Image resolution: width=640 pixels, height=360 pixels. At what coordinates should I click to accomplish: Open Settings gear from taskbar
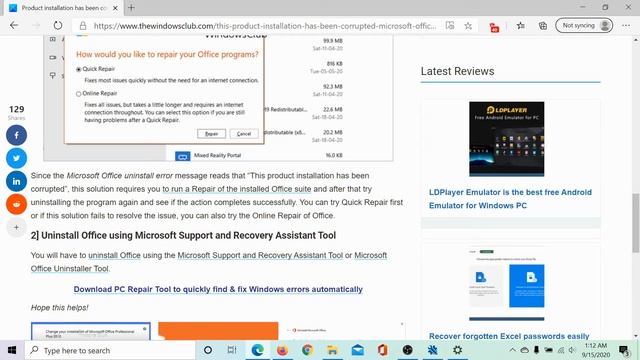(x=458, y=350)
